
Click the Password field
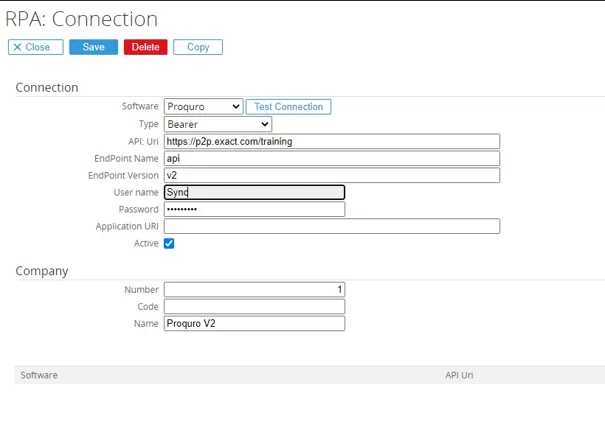(255, 209)
